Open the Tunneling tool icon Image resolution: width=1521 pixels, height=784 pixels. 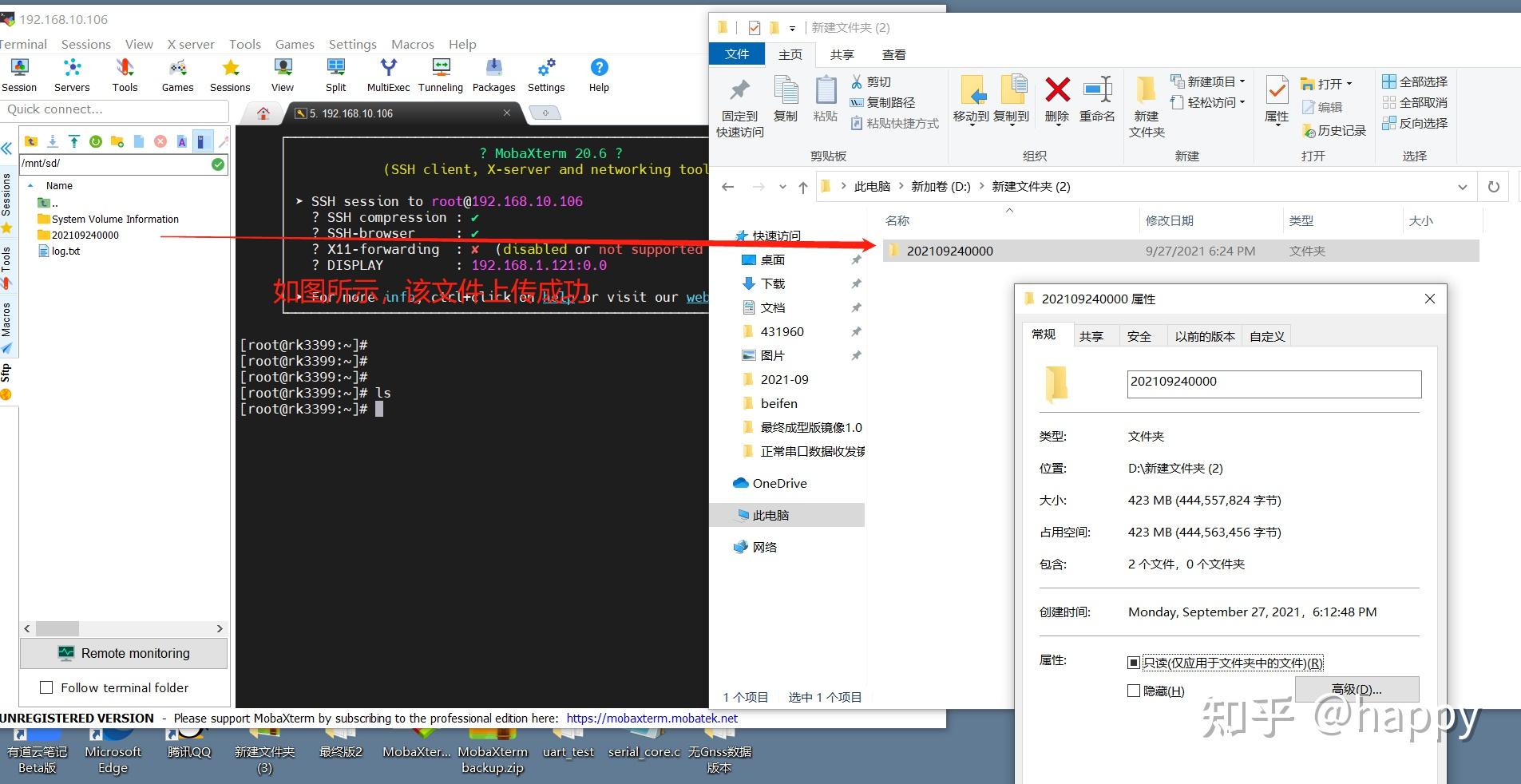[x=441, y=75]
